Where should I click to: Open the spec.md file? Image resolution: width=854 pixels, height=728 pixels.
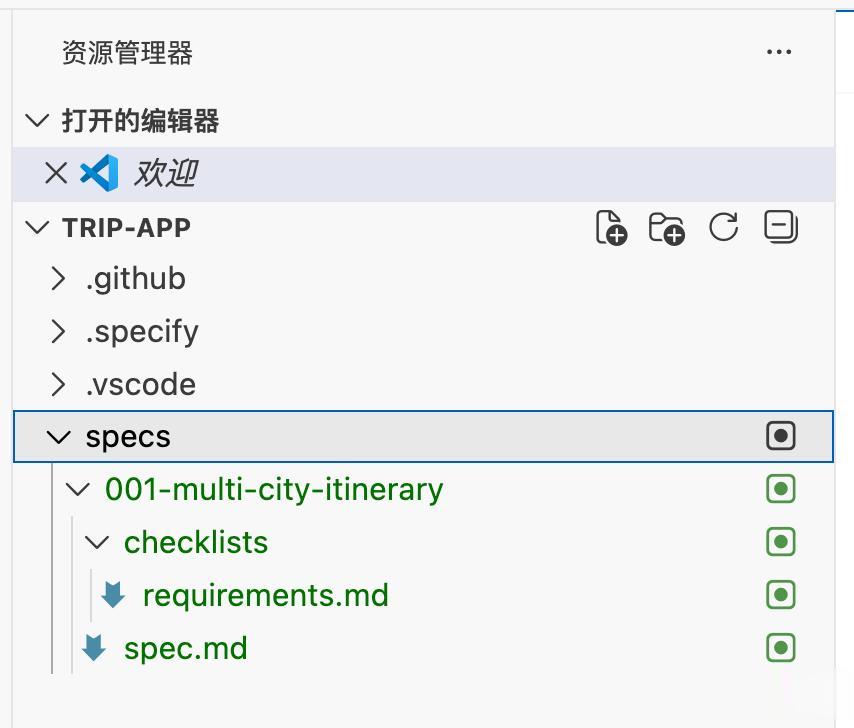[x=185, y=649]
